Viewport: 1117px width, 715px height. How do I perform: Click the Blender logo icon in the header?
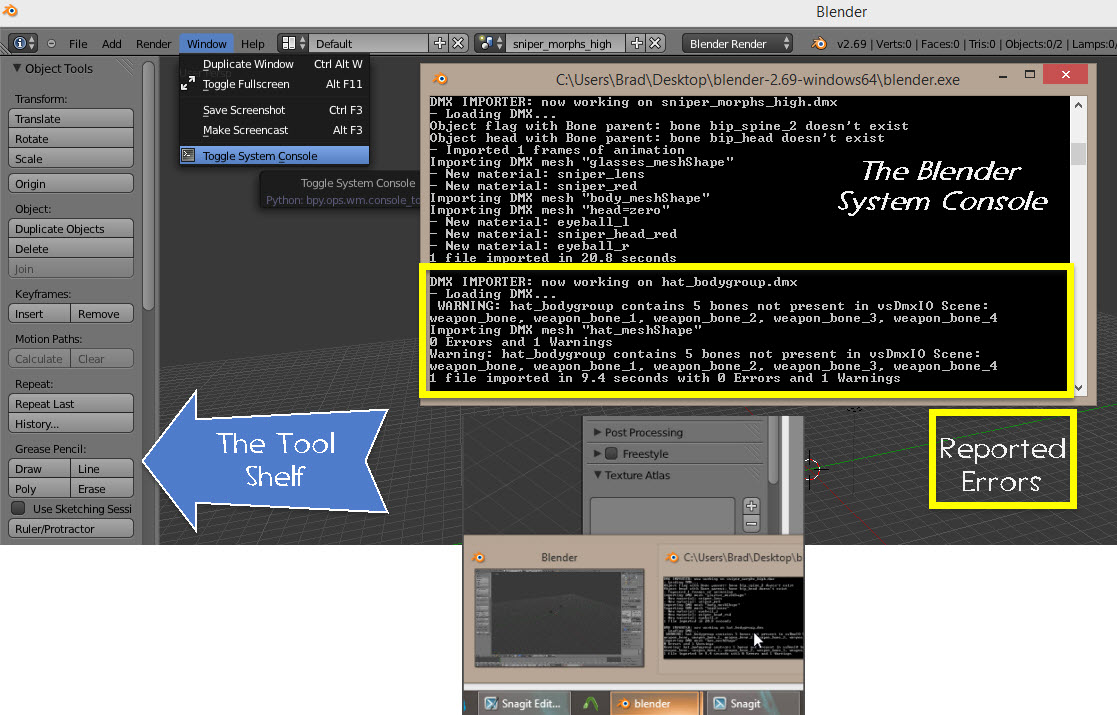[x=819, y=43]
